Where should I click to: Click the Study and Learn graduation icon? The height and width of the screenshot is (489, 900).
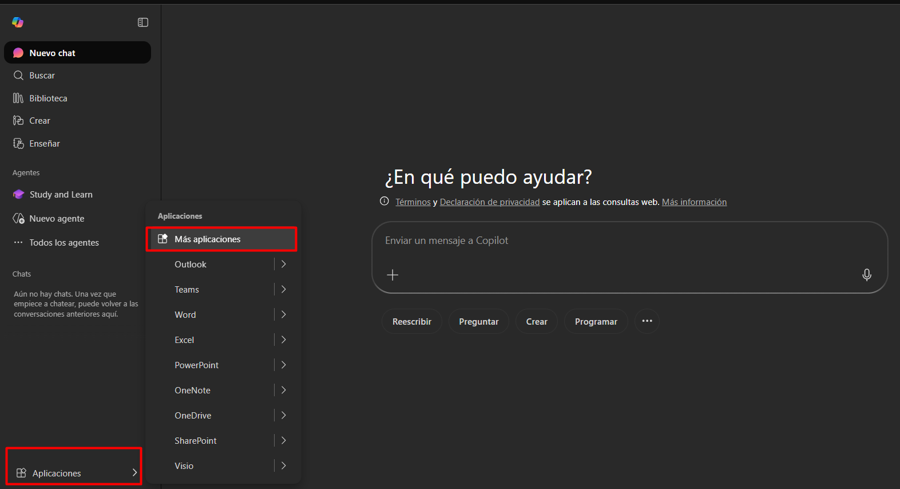tap(18, 195)
